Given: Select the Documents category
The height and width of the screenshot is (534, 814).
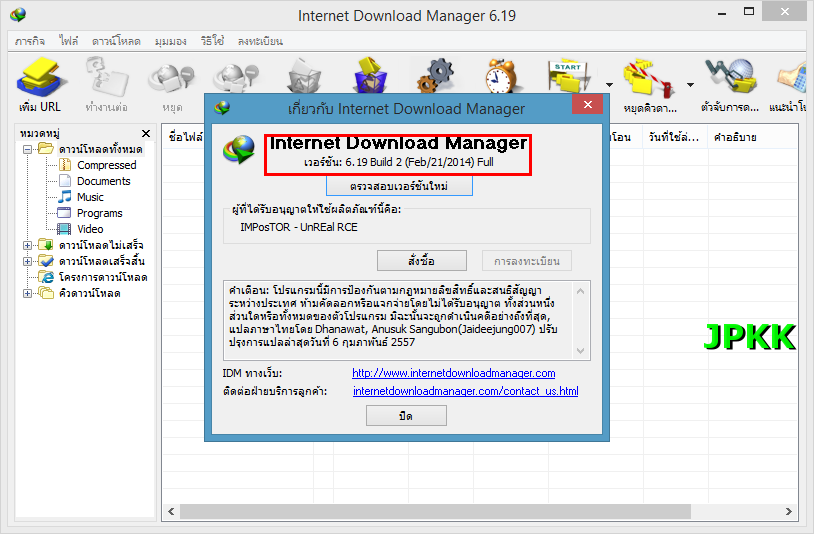Looking at the screenshot, I should pyautogui.click(x=103, y=181).
